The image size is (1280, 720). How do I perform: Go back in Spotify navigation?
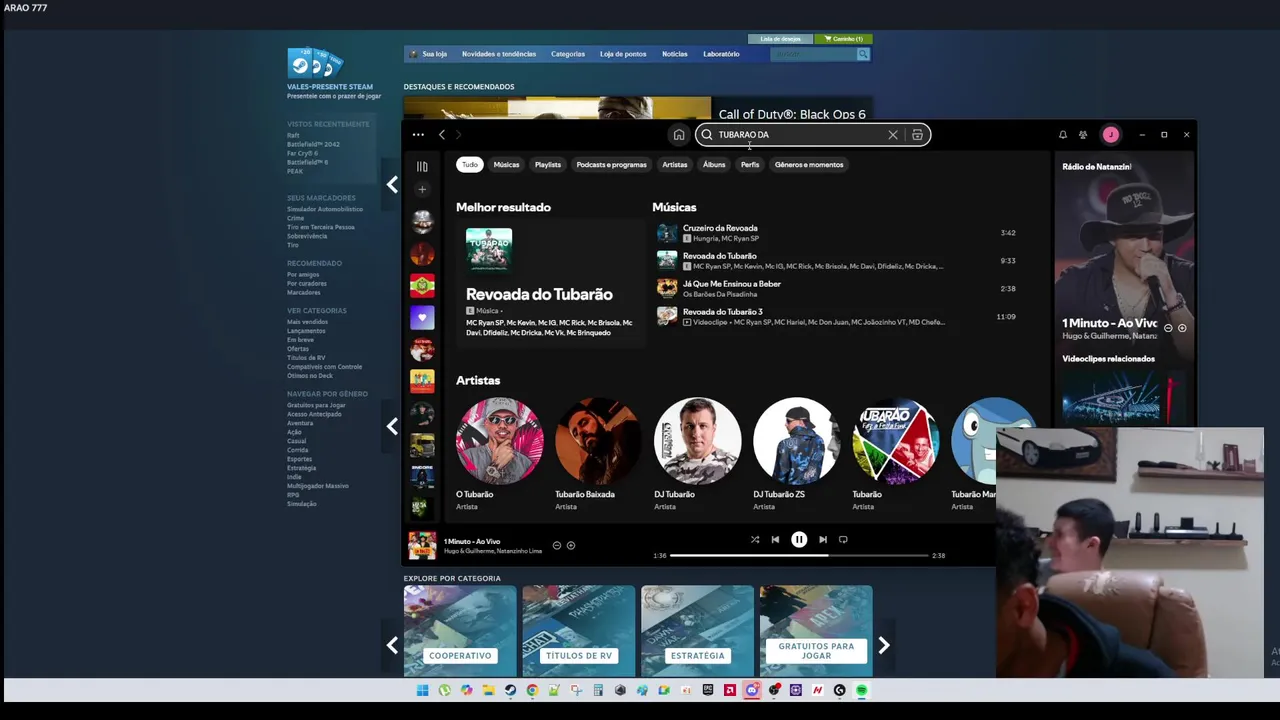442,135
